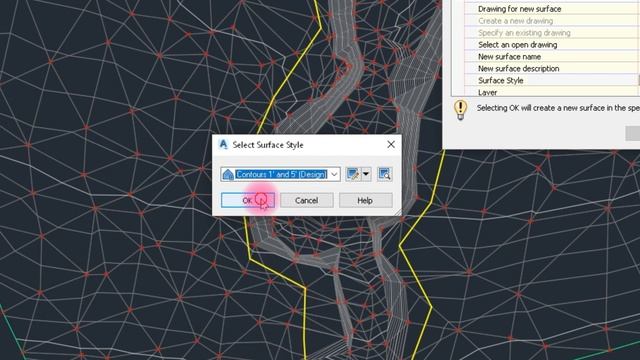Cancel the Select Surface Style dialog
This screenshot has width=640, height=360.
pyautogui.click(x=307, y=200)
